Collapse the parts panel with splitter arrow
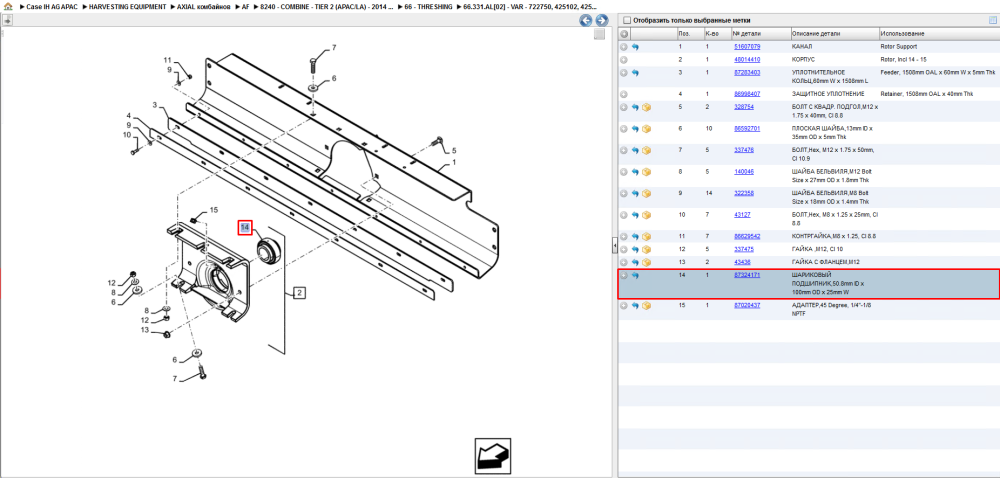This screenshot has width=1000, height=478. tap(615, 244)
